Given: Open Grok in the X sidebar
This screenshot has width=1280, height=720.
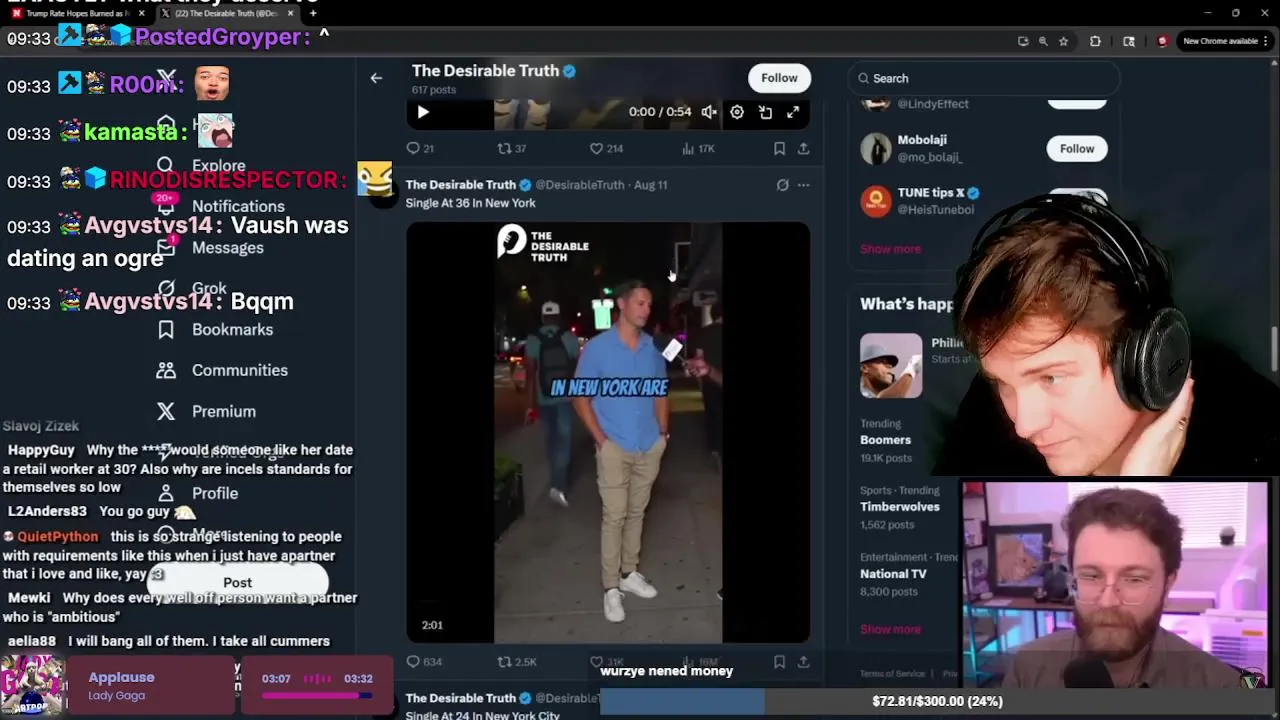Looking at the screenshot, I should point(209,288).
